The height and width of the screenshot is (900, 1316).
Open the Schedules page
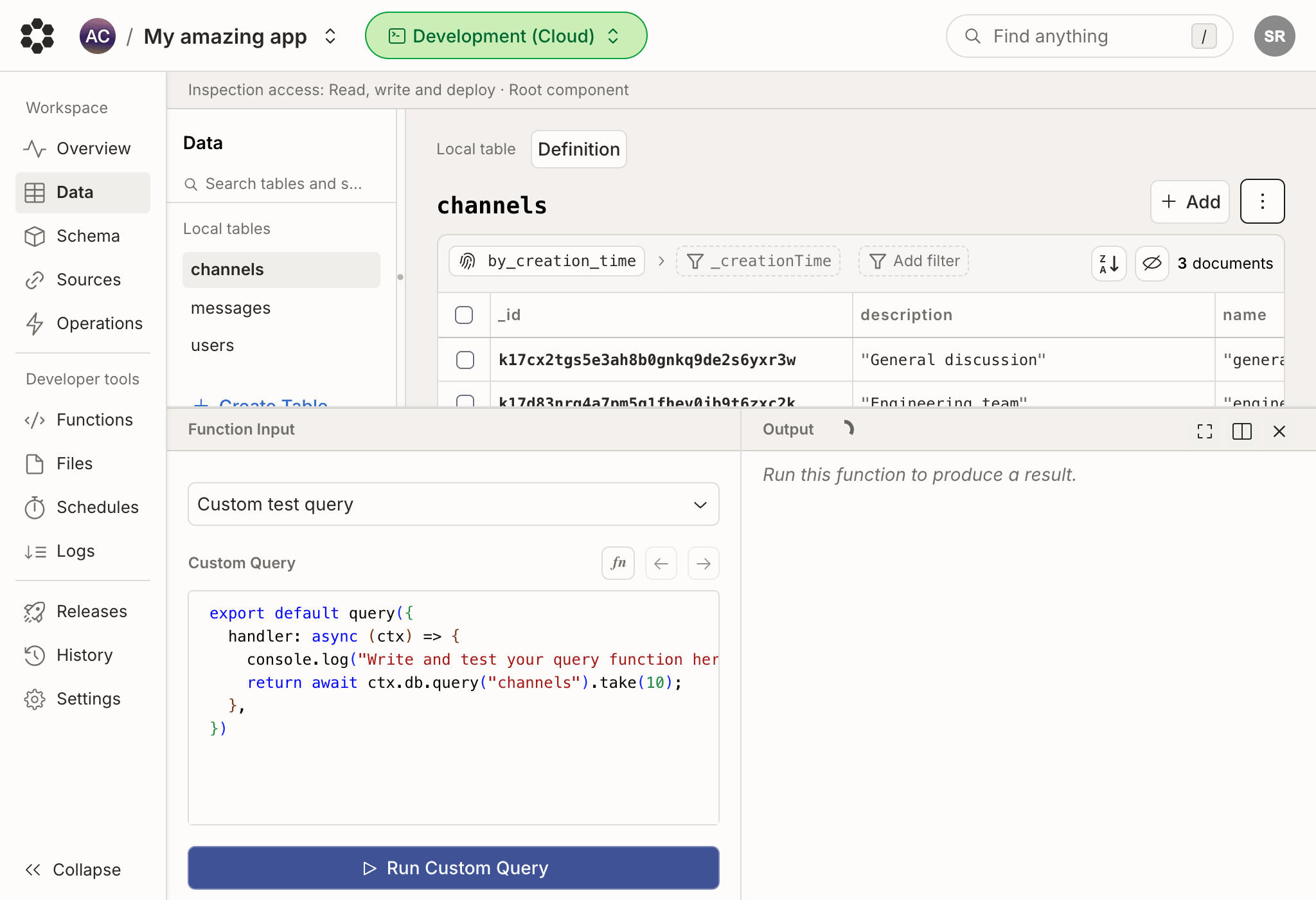(82, 507)
